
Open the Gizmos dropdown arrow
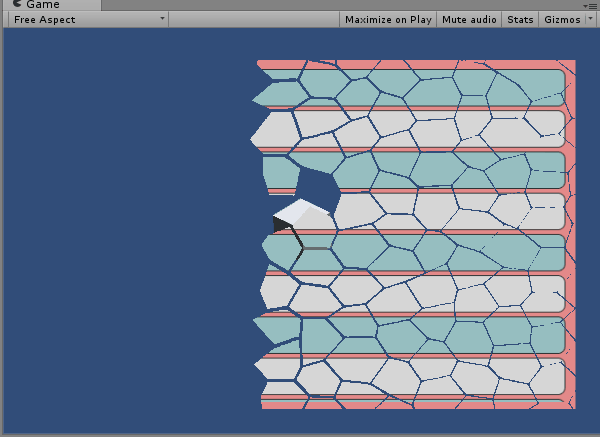click(591, 19)
